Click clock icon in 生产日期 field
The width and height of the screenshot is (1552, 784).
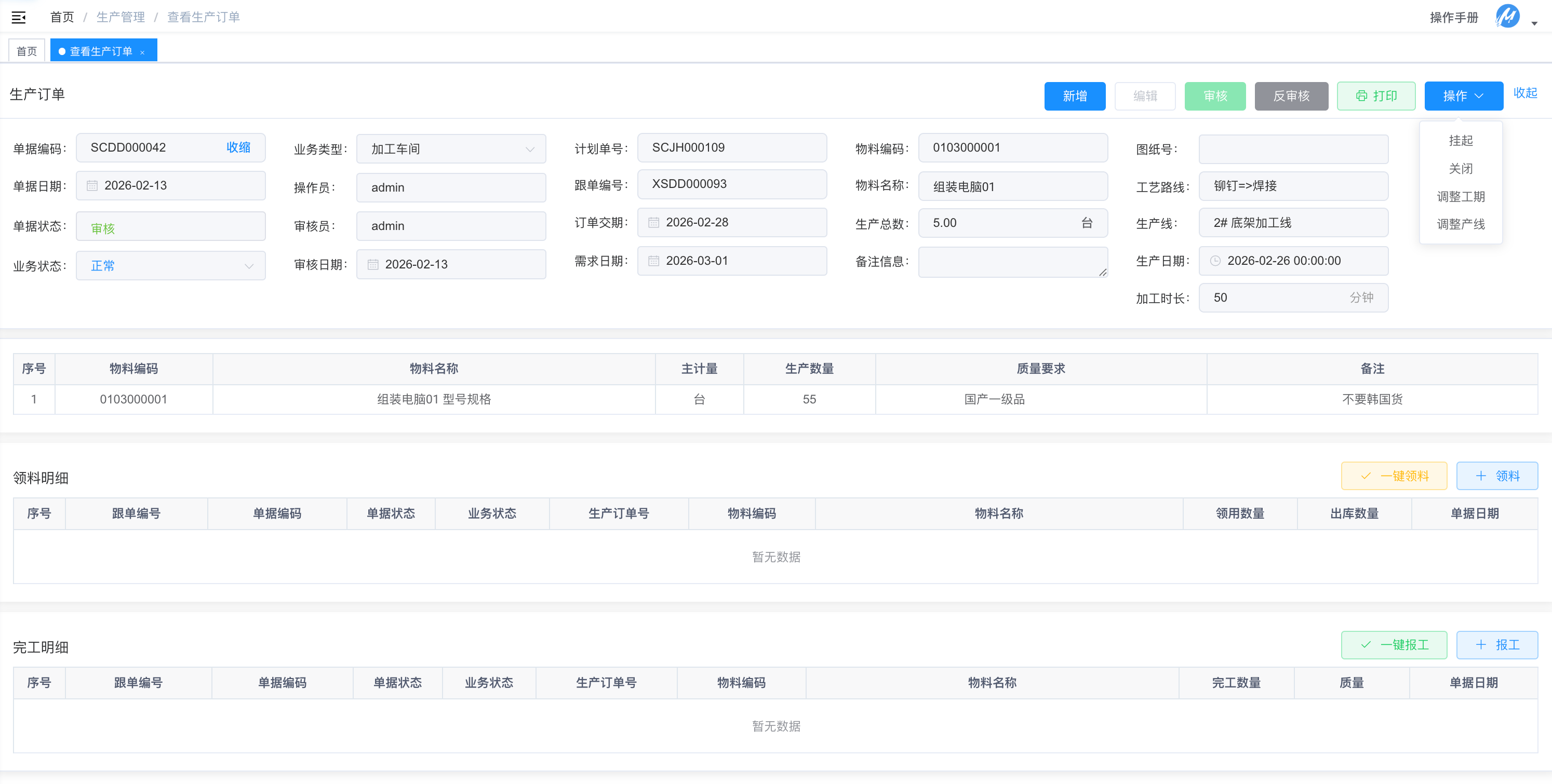click(1215, 261)
